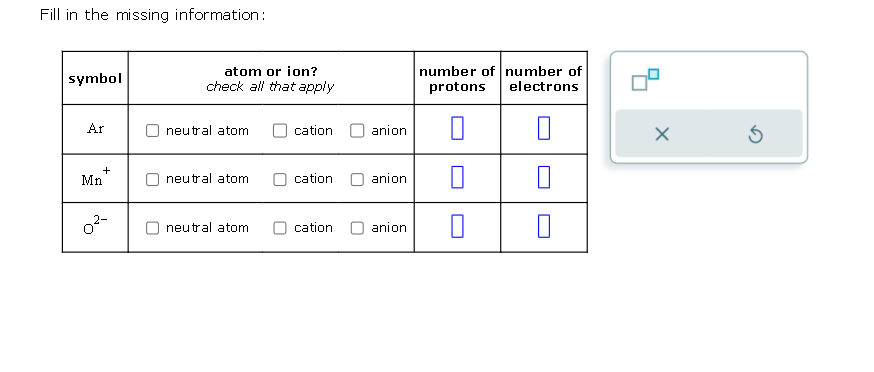Select electrons input box for Mn+

[544, 177]
